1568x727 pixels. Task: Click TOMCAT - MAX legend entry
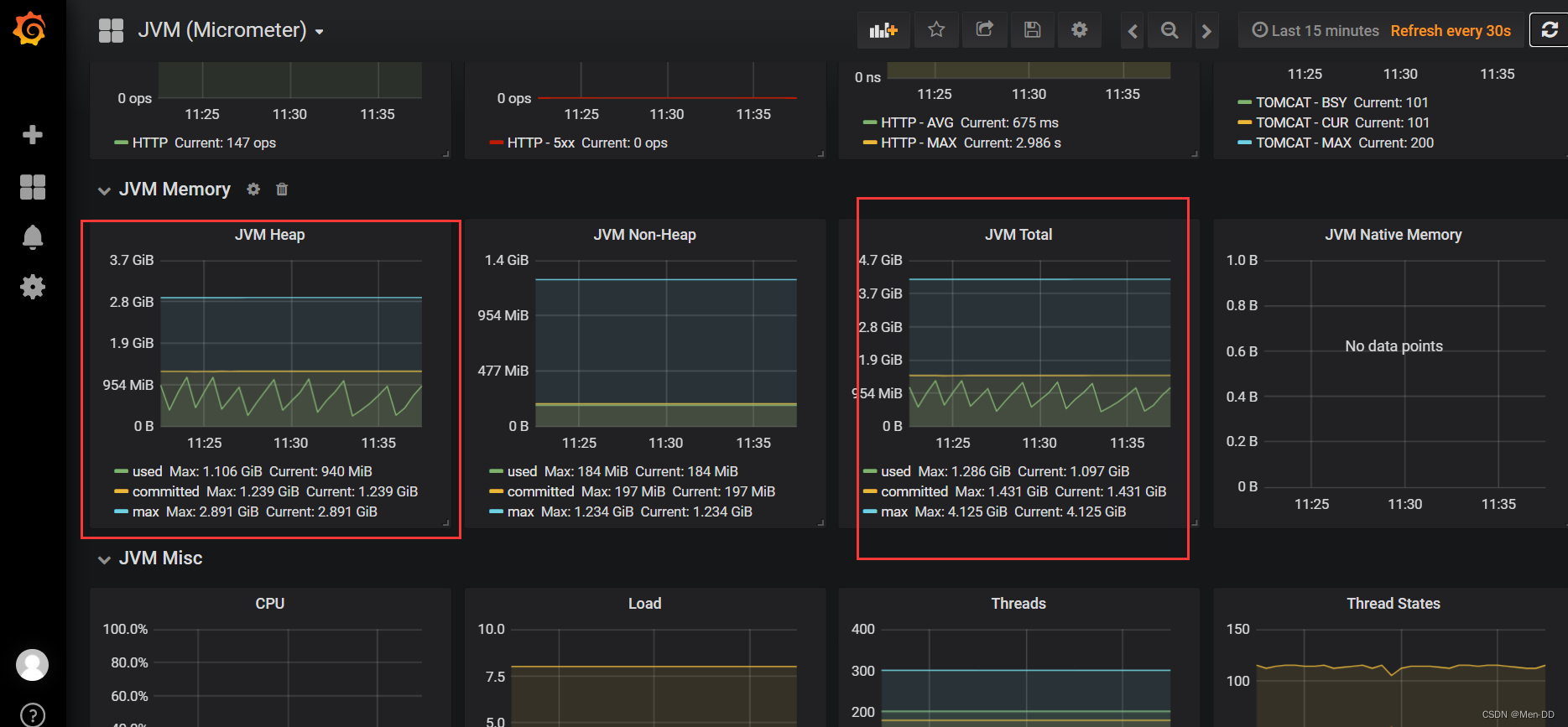(1336, 143)
